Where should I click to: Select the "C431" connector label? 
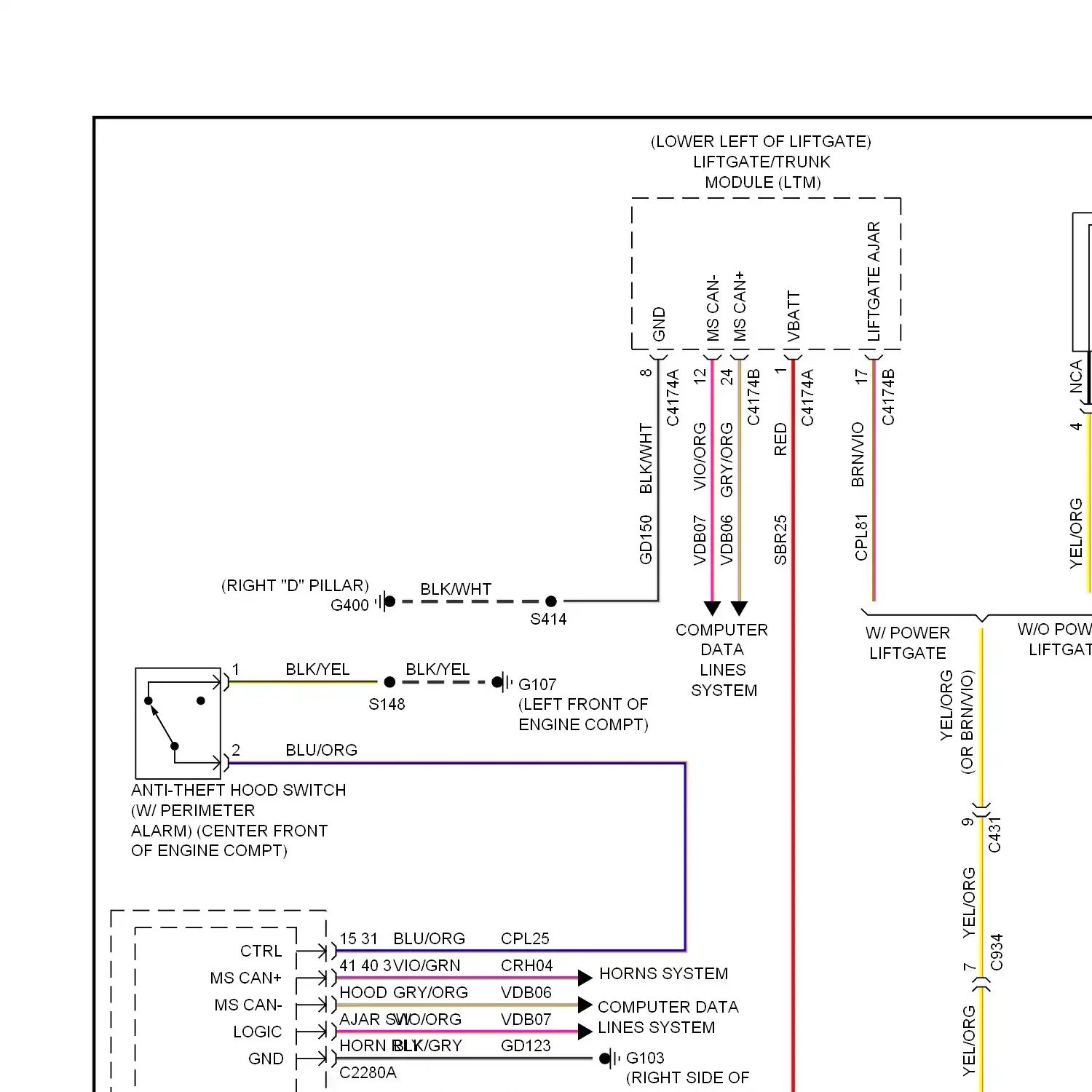click(x=994, y=834)
